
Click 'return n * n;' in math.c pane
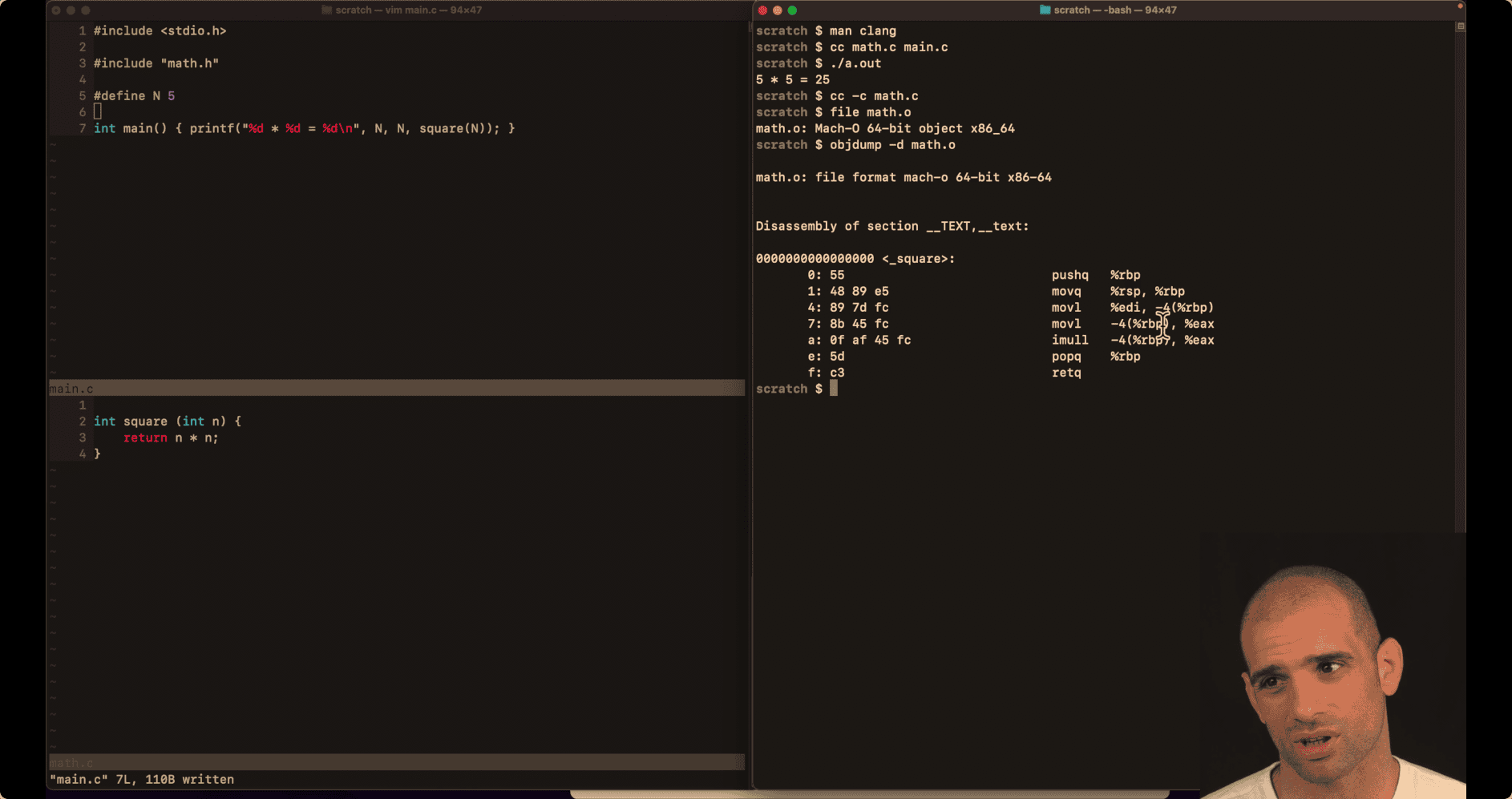point(171,438)
